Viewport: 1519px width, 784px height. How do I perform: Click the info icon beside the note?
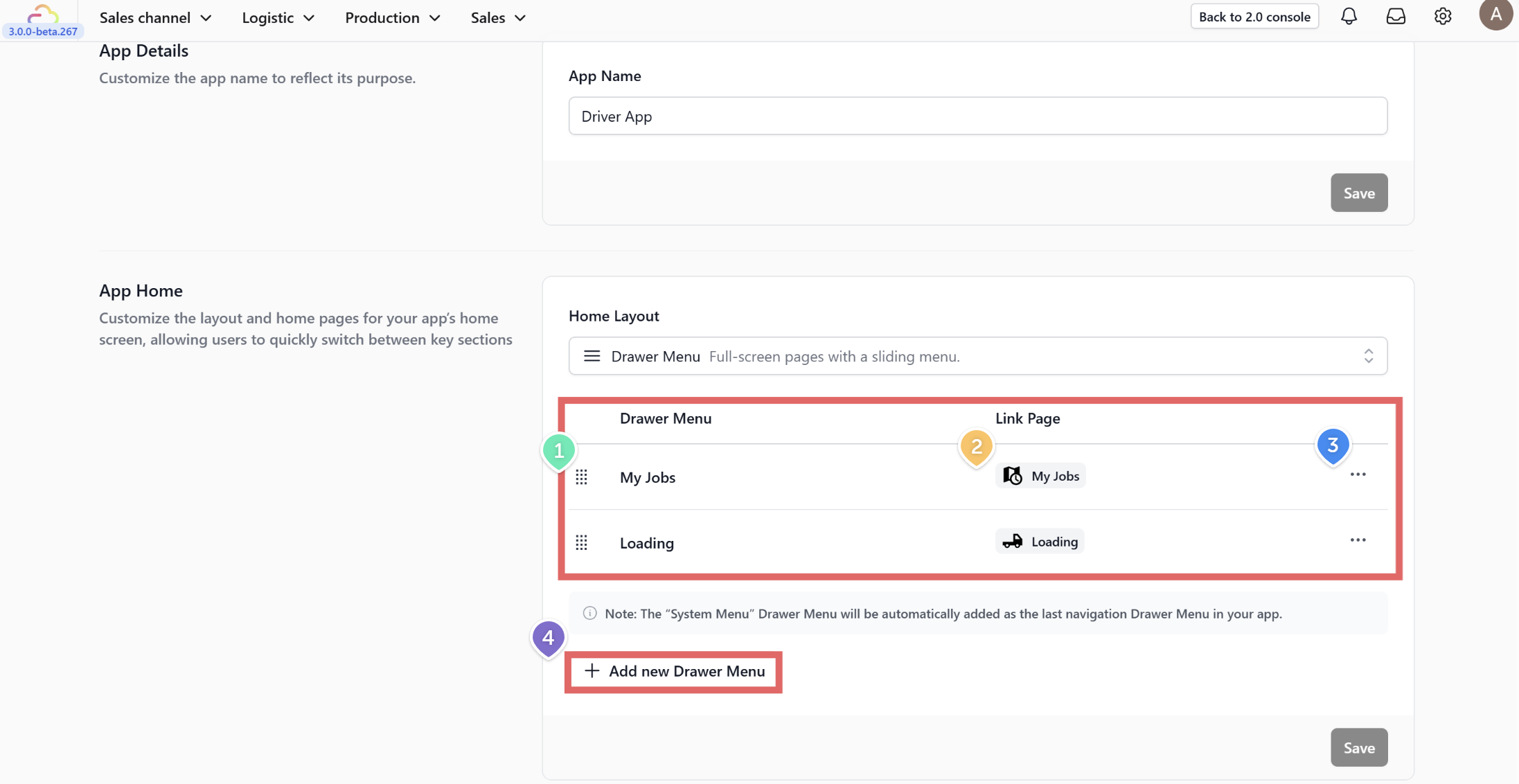(590, 614)
